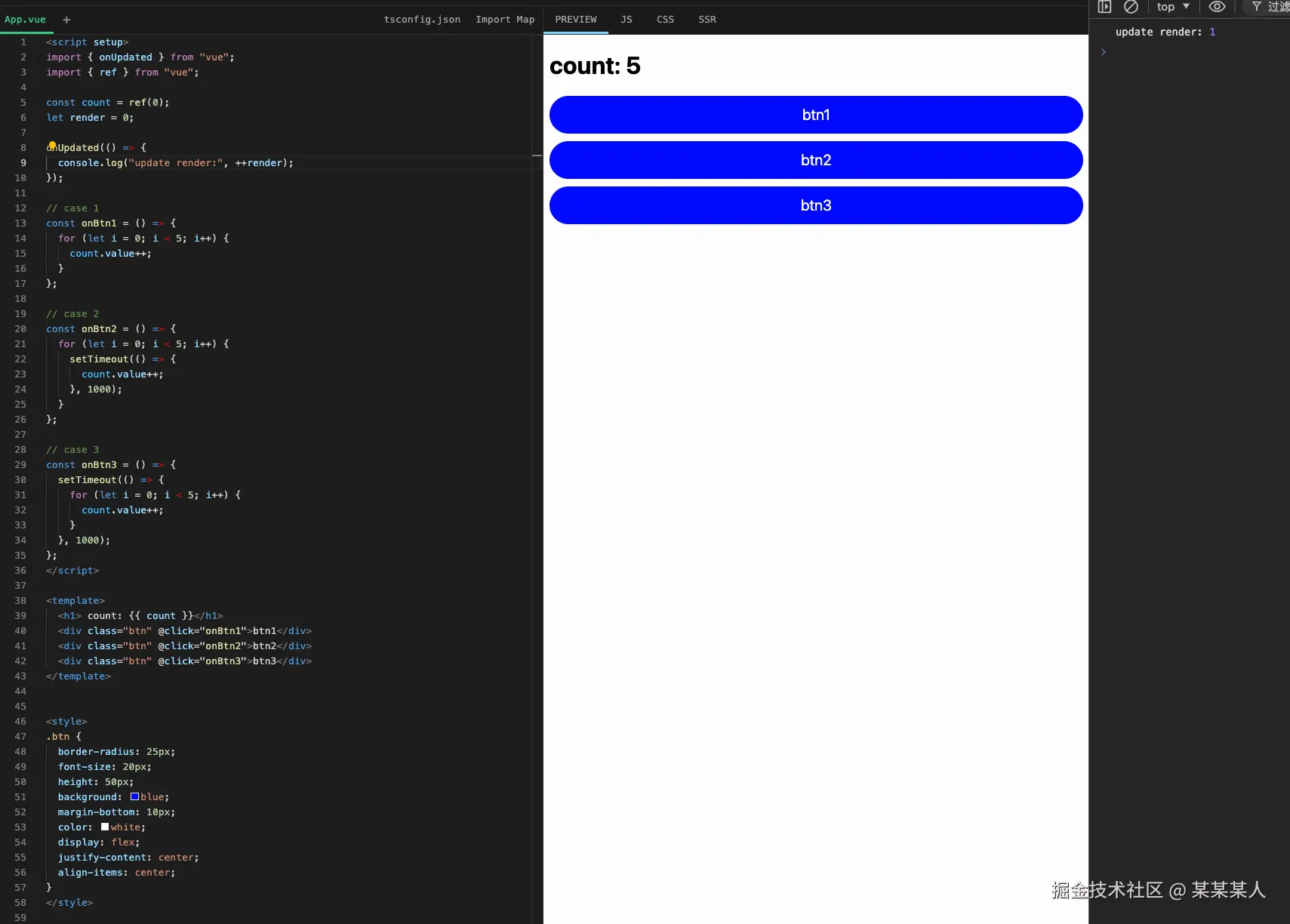Click the 'justify-content: center;' rule
The image size is (1290, 924).
click(128, 858)
